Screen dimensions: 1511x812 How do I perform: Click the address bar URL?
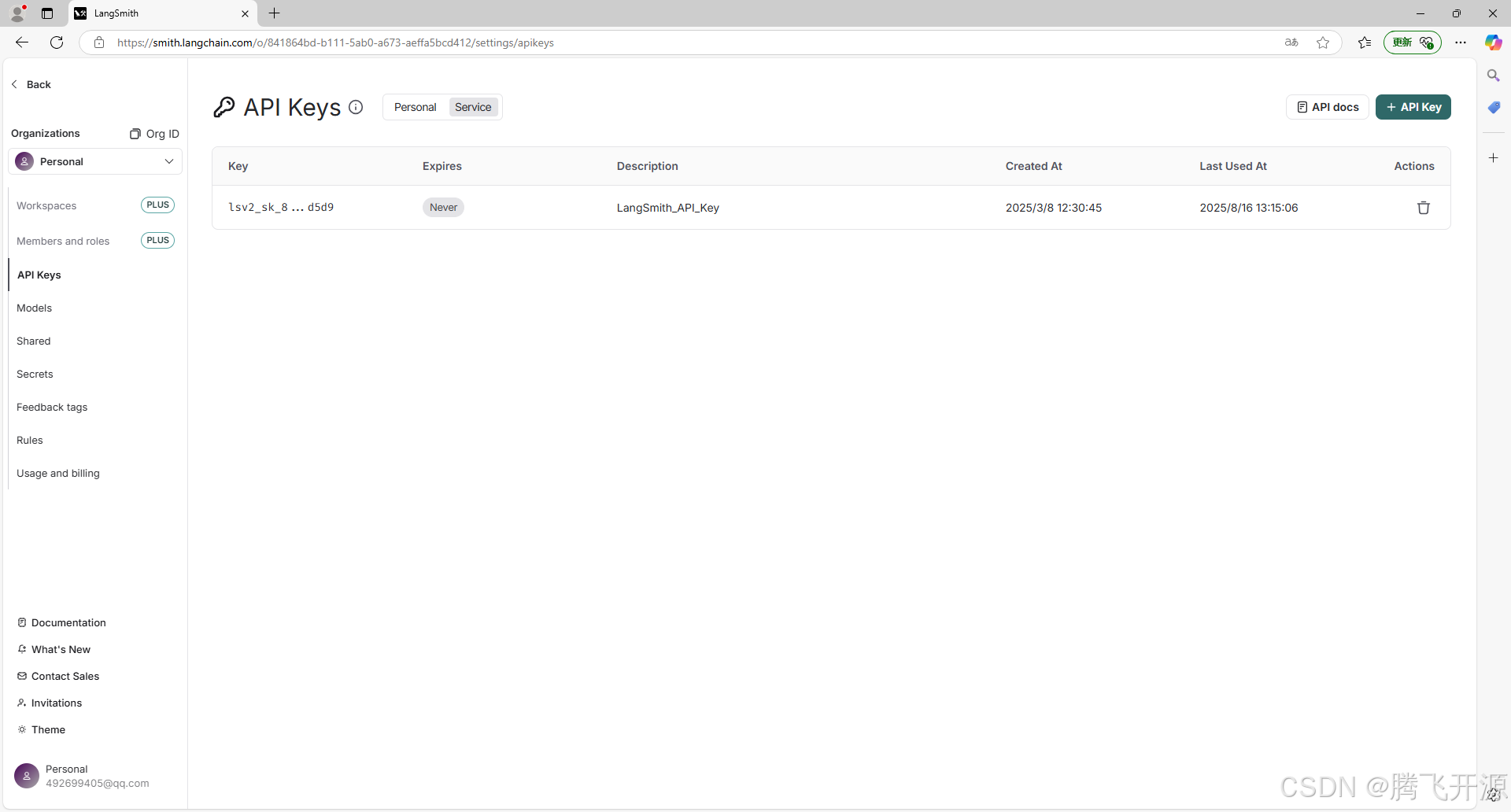[x=335, y=42]
